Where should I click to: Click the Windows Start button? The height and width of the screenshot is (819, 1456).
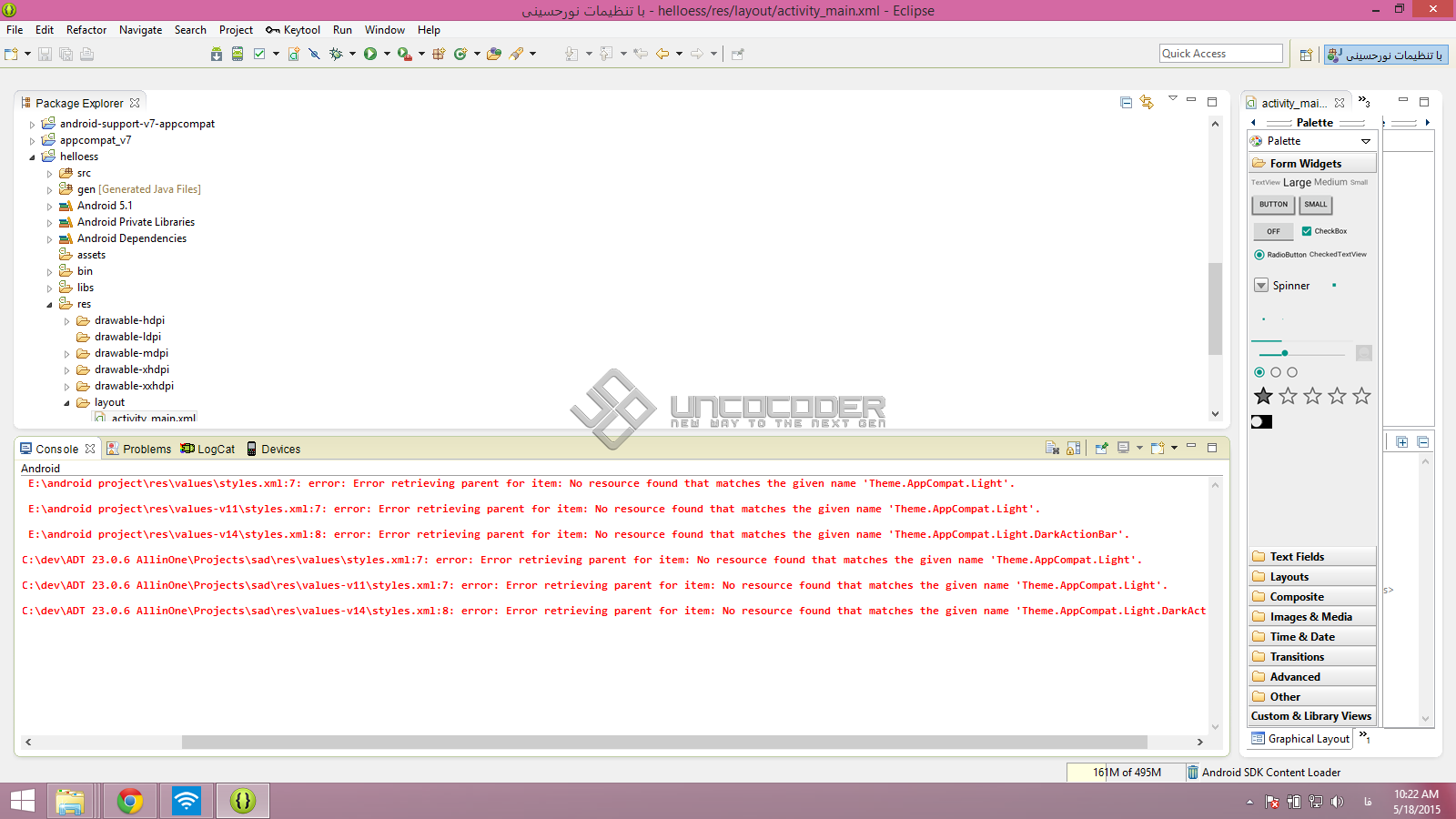pos(23,801)
